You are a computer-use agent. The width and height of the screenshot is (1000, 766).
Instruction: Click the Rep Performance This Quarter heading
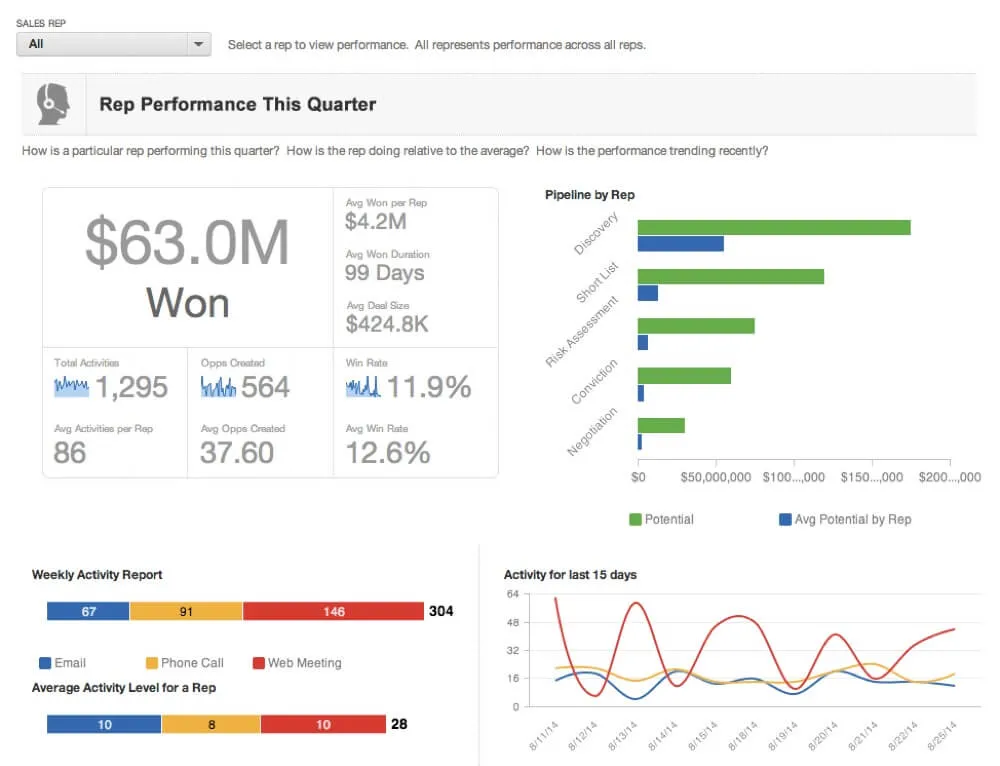[237, 104]
